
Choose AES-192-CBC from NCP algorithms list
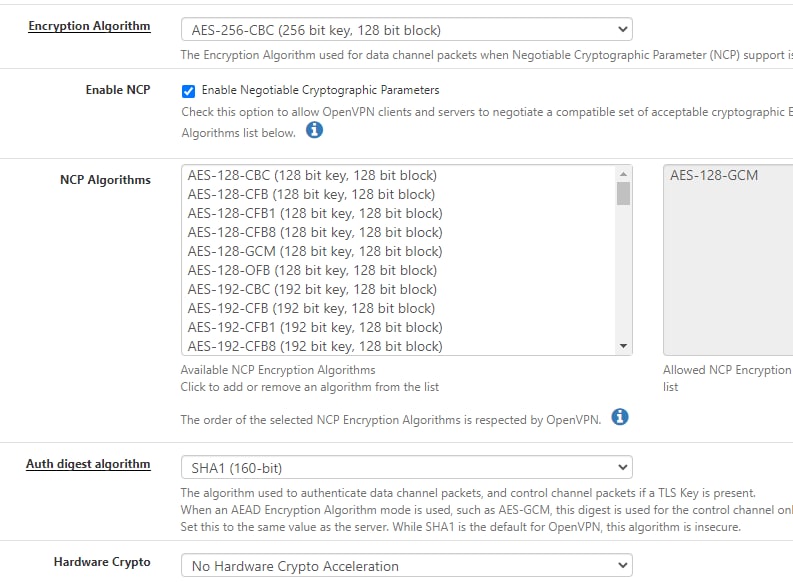tap(312, 289)
